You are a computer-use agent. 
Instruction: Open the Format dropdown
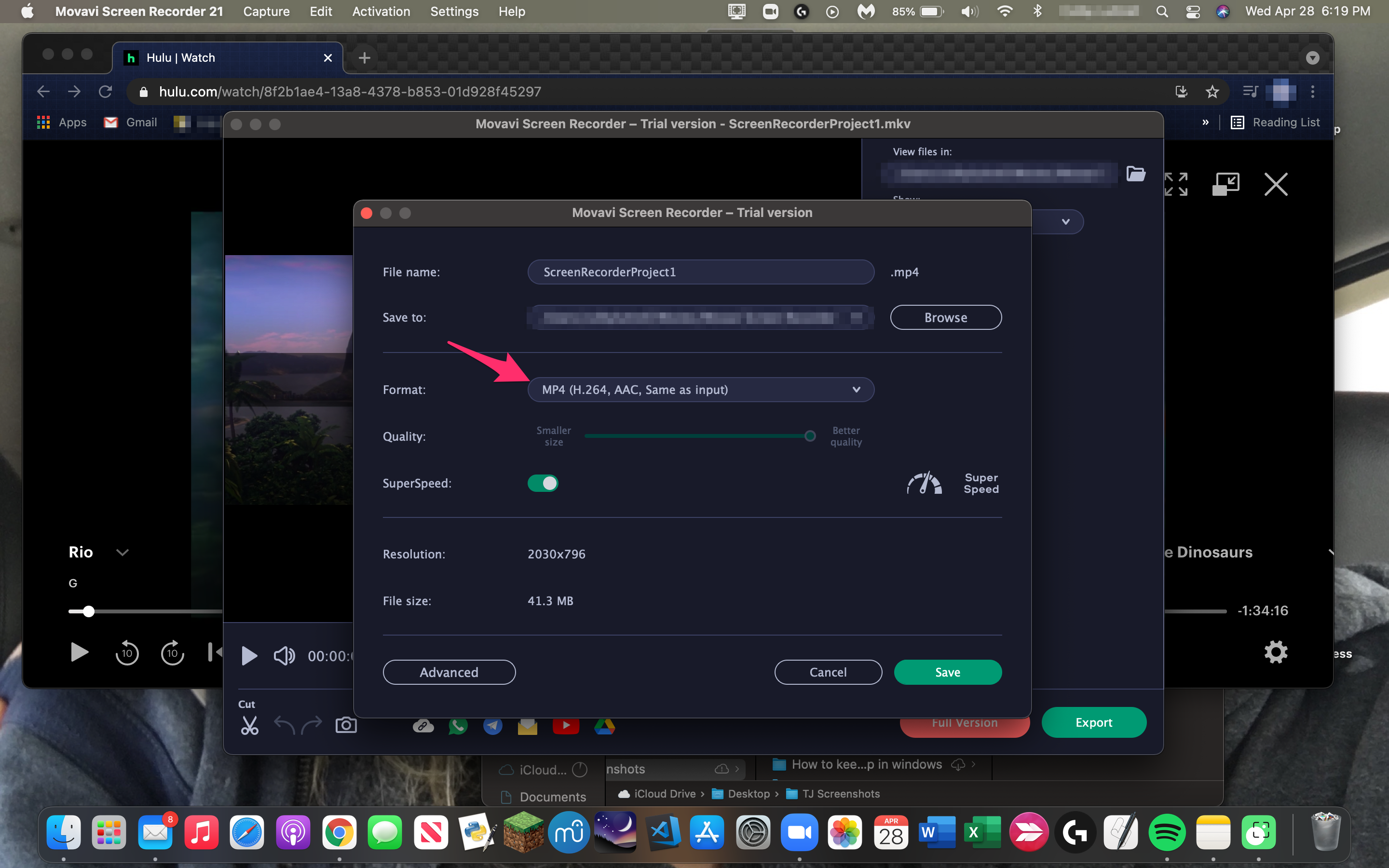(700, 390)
